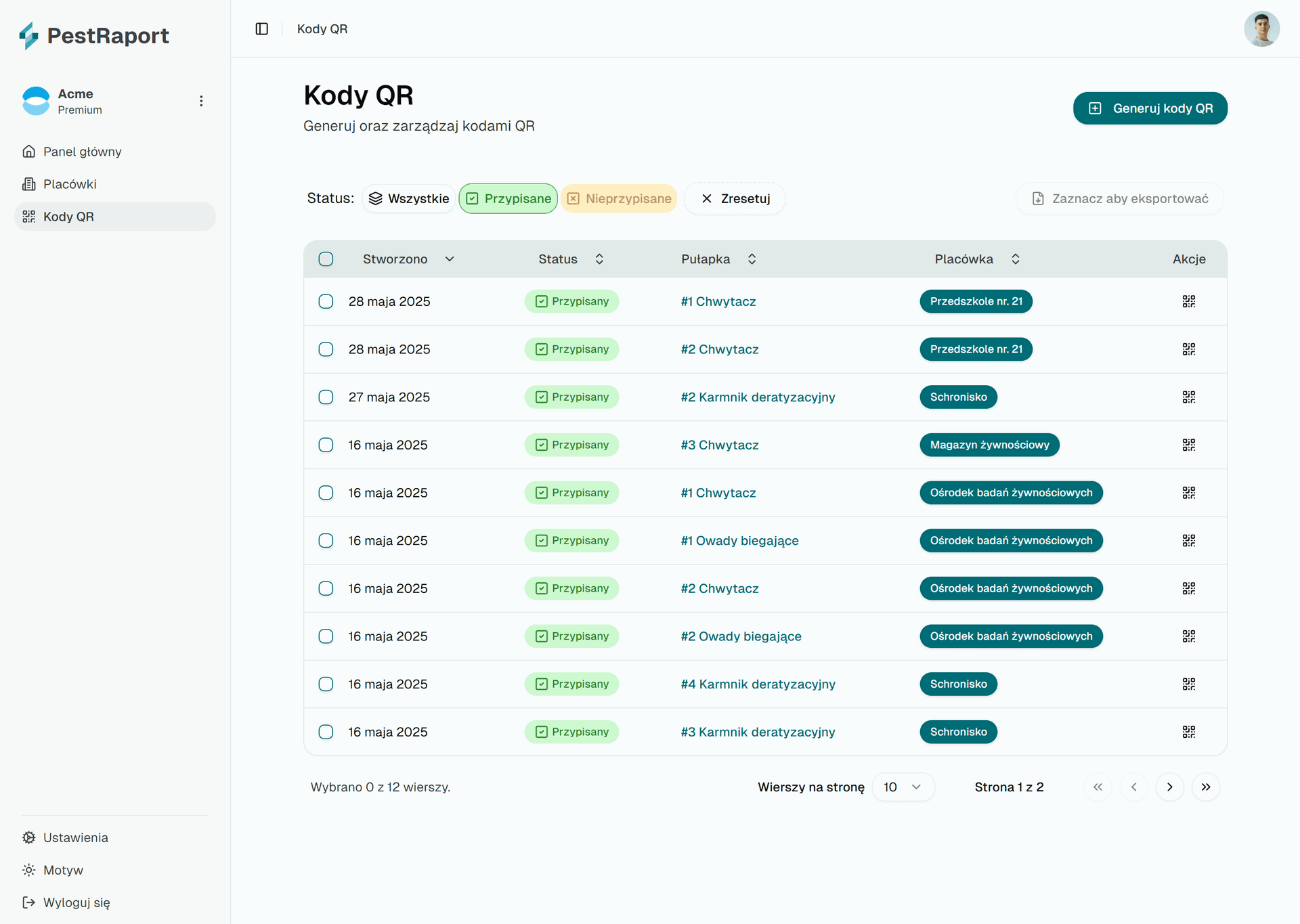The image size is (1300, 924).
Task: Click the Generuj kody QR button
Action: click(1150, 108)
